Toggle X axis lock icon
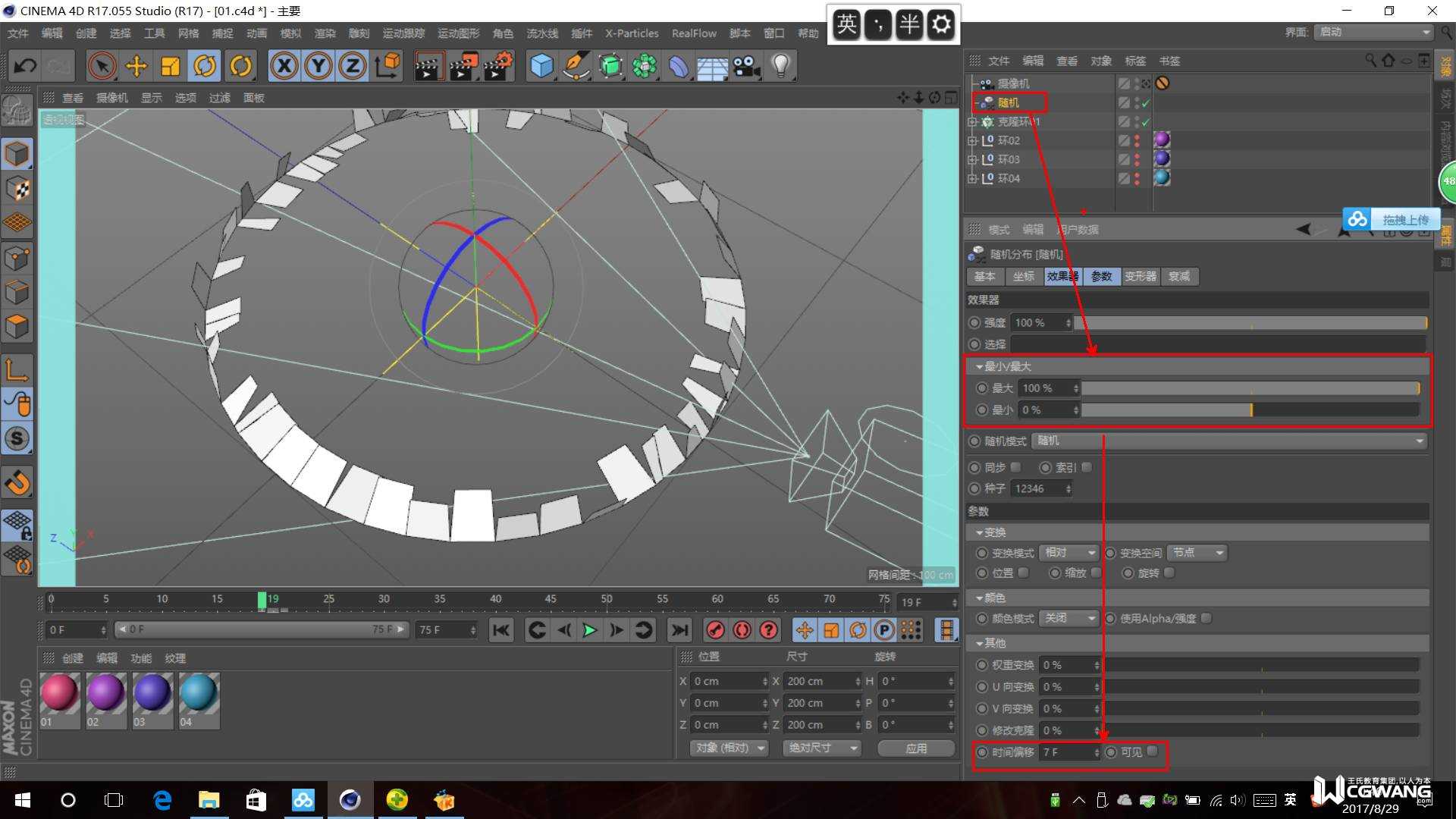This screenshot has width=1456, height=819. [x=284, y=67]
